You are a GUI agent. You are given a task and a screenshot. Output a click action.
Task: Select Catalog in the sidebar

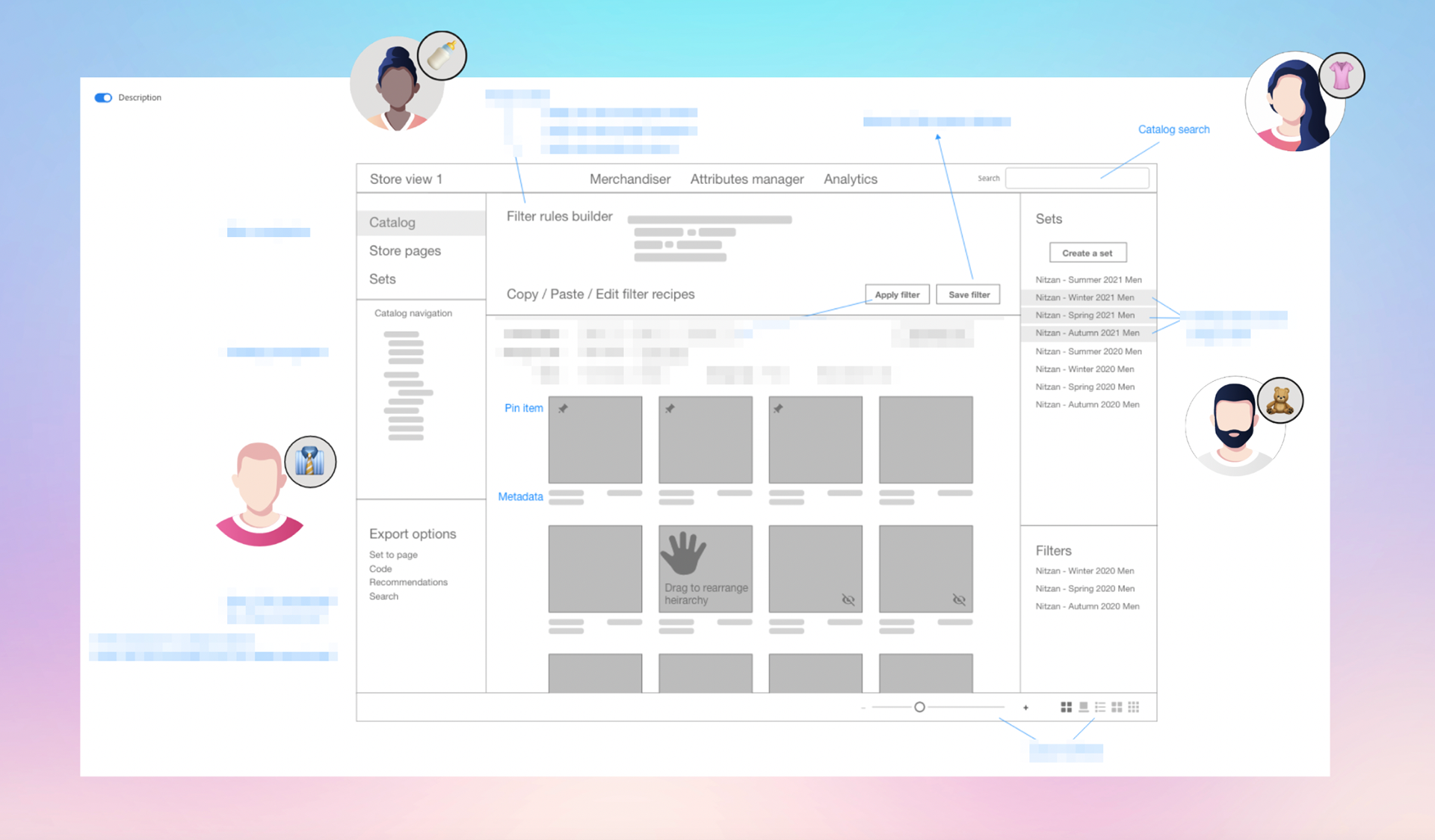pos(422,223)
